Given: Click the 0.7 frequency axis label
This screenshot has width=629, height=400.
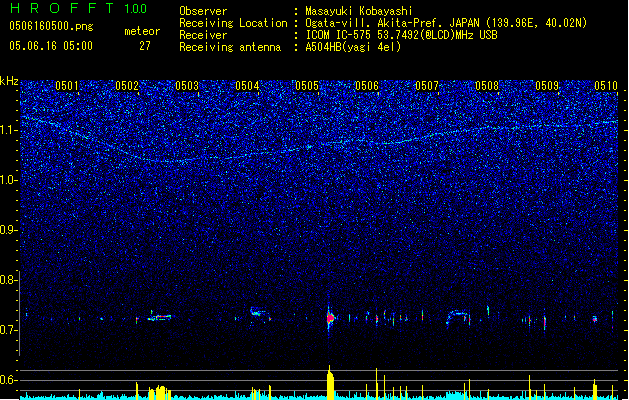Looking at the screenshot, I should pos(9,330).
